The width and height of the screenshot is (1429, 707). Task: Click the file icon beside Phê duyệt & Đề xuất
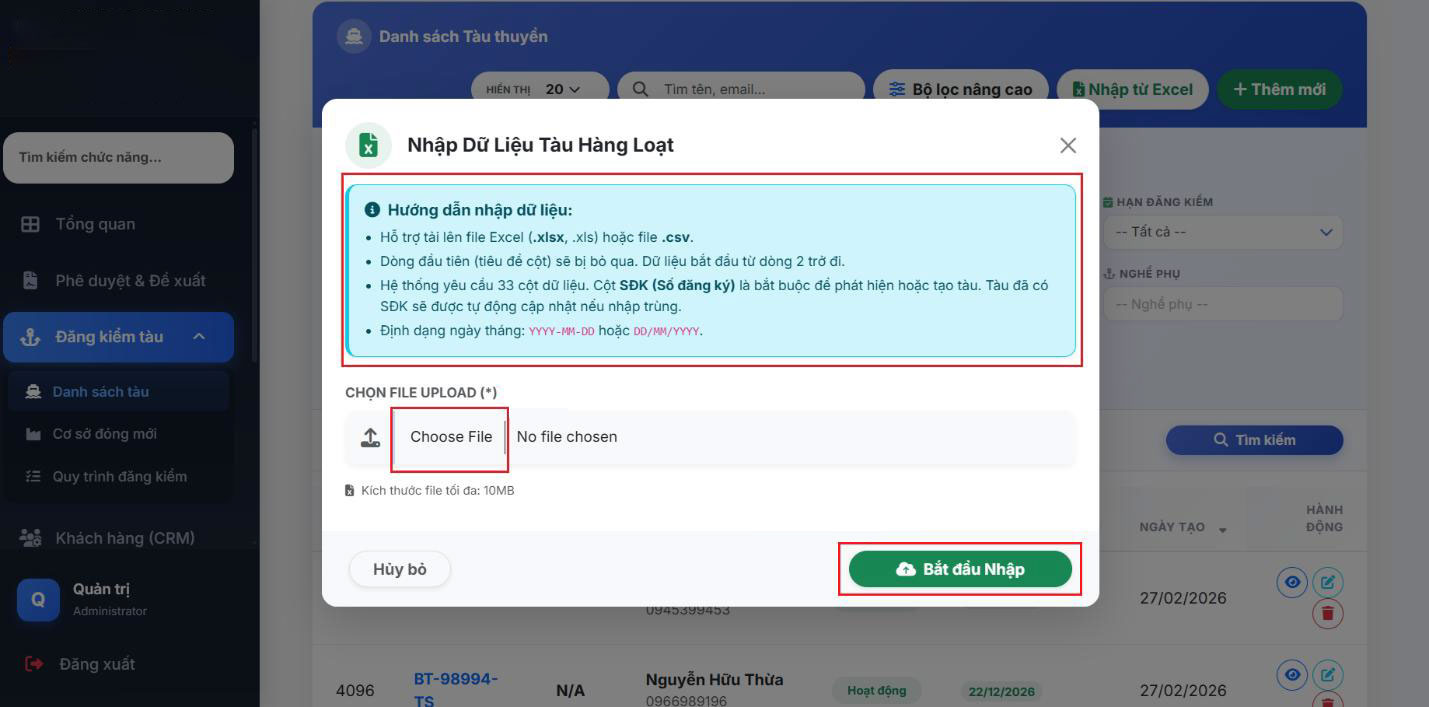(31, 280)
